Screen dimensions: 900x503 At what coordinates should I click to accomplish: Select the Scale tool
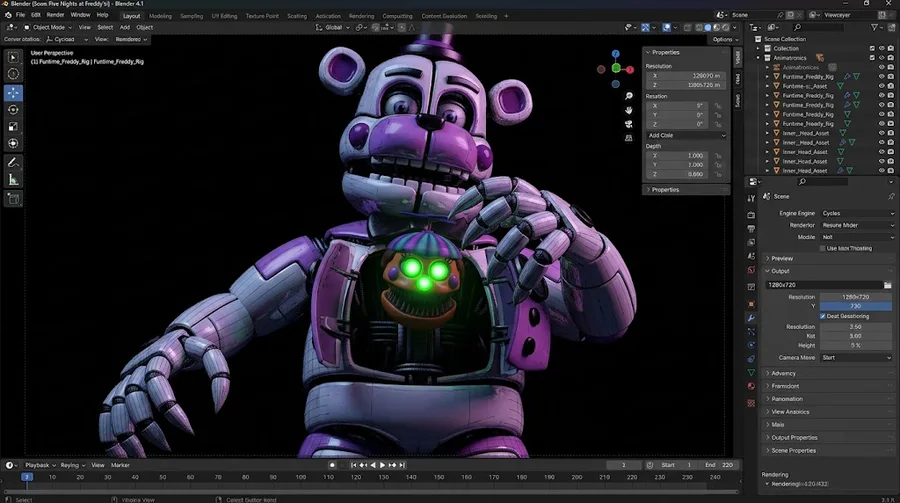click(13, 127)
